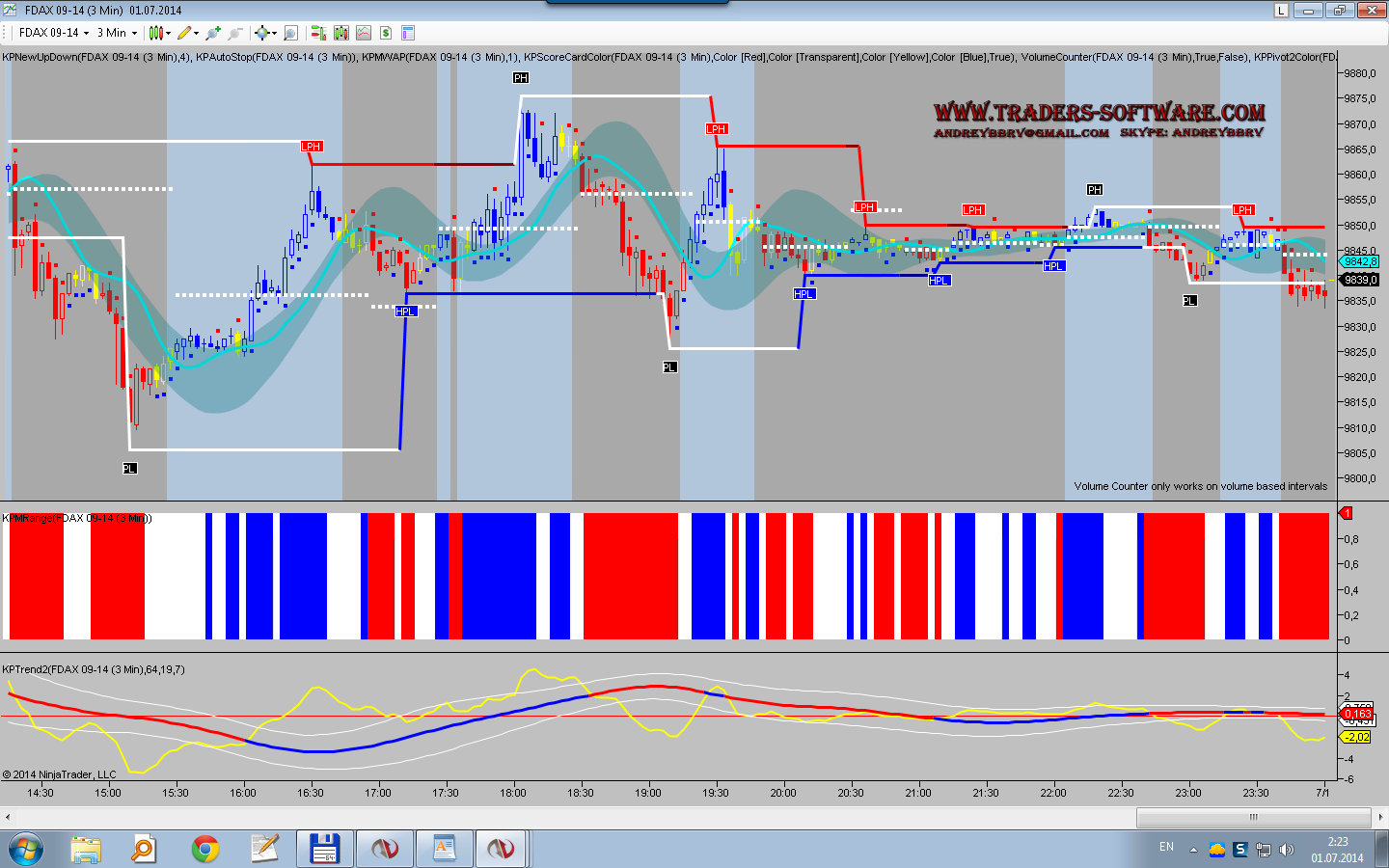
Task: Click the zoom out magnifier icon
Action: [235, 33]
